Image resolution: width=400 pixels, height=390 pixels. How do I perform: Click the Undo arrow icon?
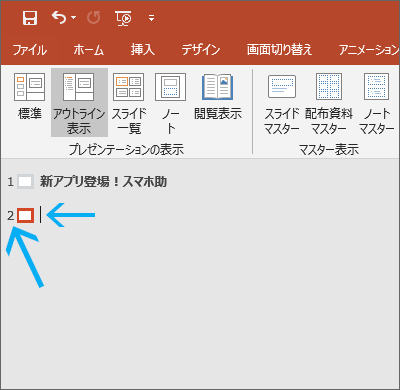click(x=59, y=17)
